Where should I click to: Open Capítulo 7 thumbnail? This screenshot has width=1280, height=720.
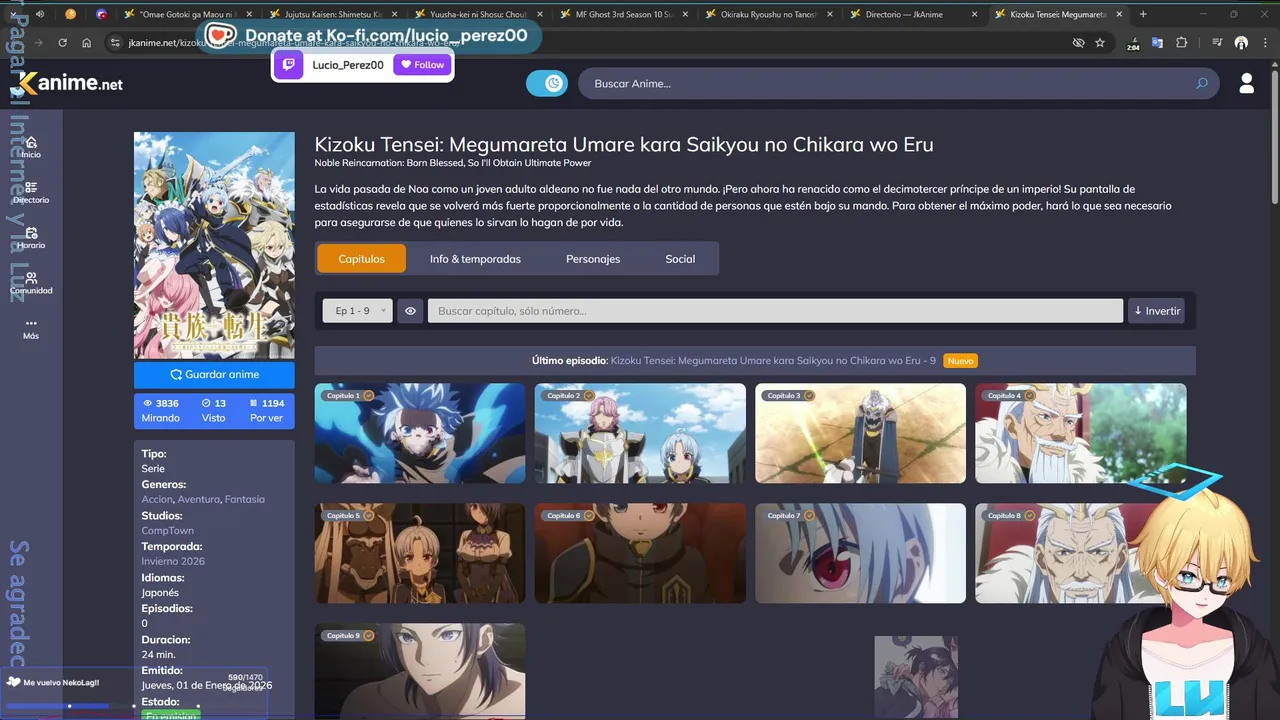[x=860, y=553]
